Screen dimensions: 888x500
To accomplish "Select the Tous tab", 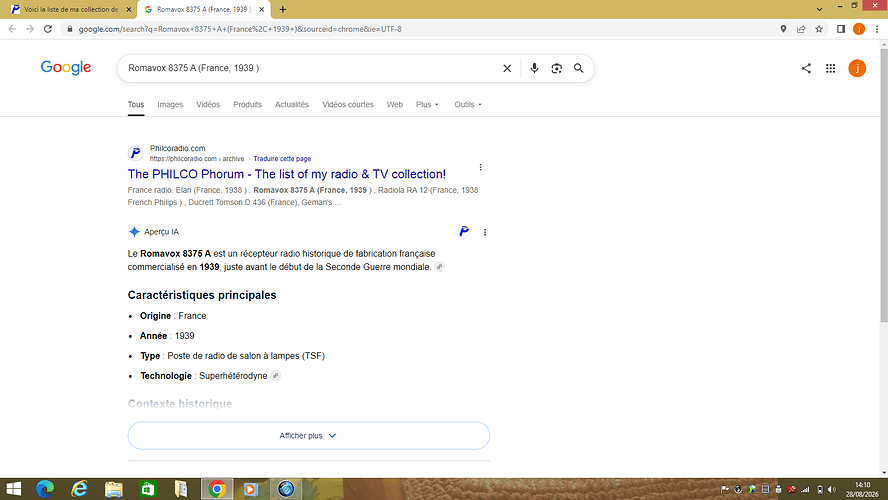I will [x=136, y=105].
